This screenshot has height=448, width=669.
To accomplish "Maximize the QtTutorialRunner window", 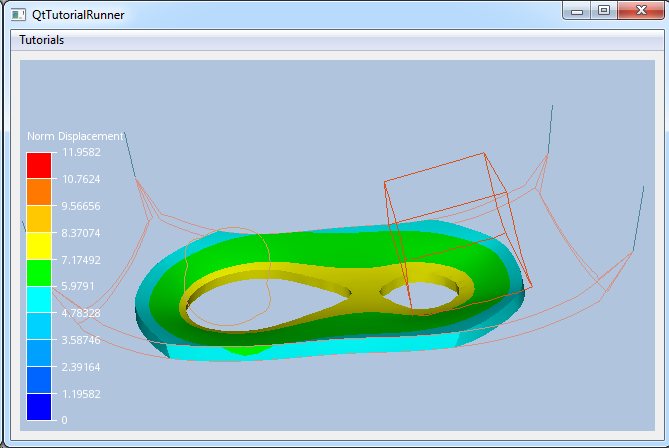I will [602, 10].
